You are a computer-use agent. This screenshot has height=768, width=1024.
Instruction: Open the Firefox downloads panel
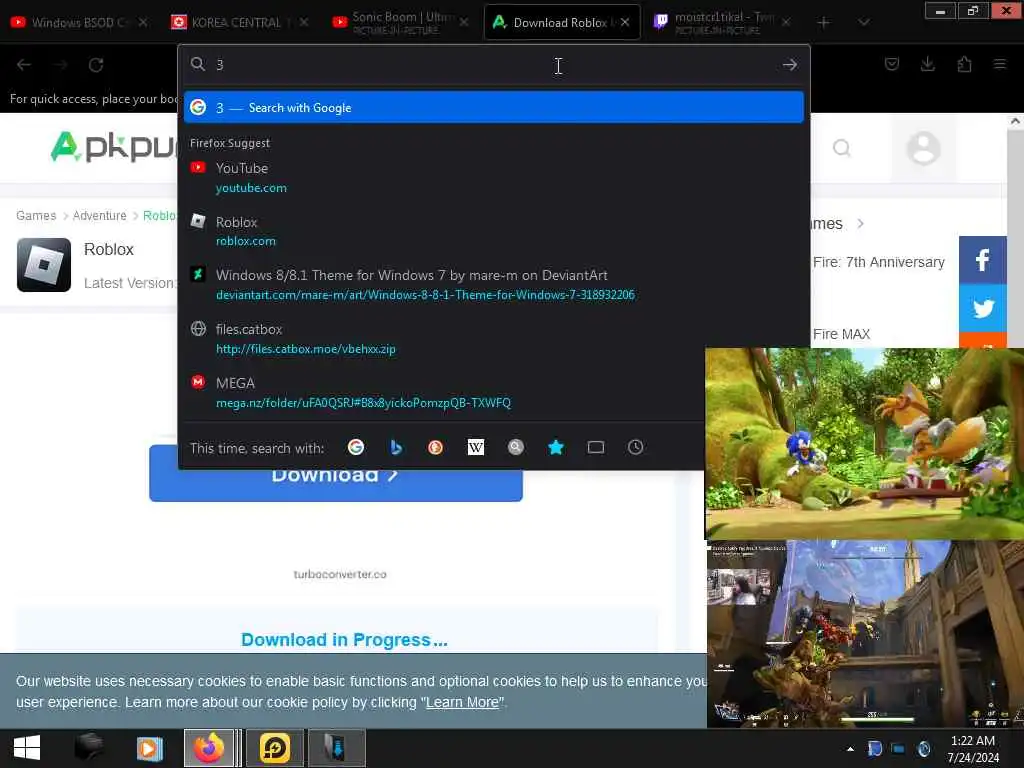(927, 64)
